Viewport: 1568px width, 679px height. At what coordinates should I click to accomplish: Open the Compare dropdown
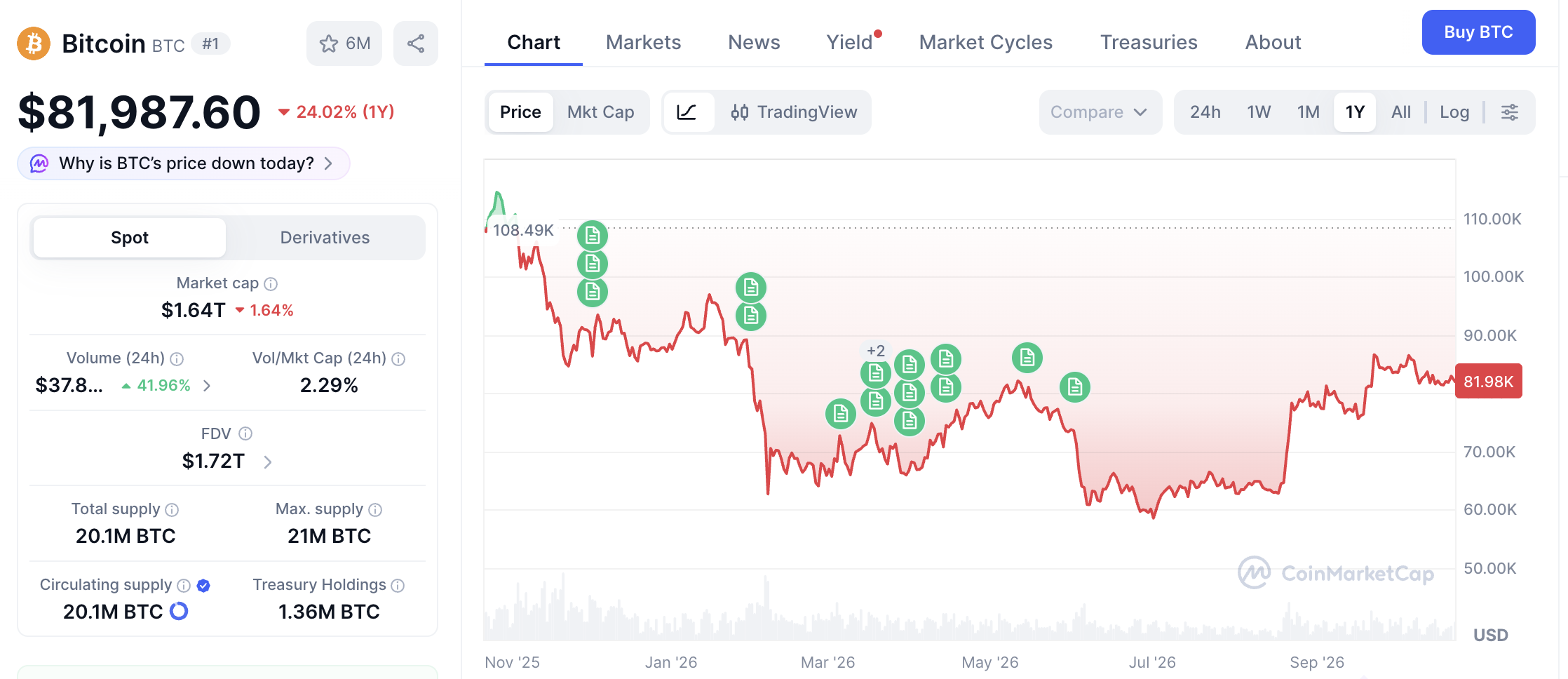[1100, 112]
